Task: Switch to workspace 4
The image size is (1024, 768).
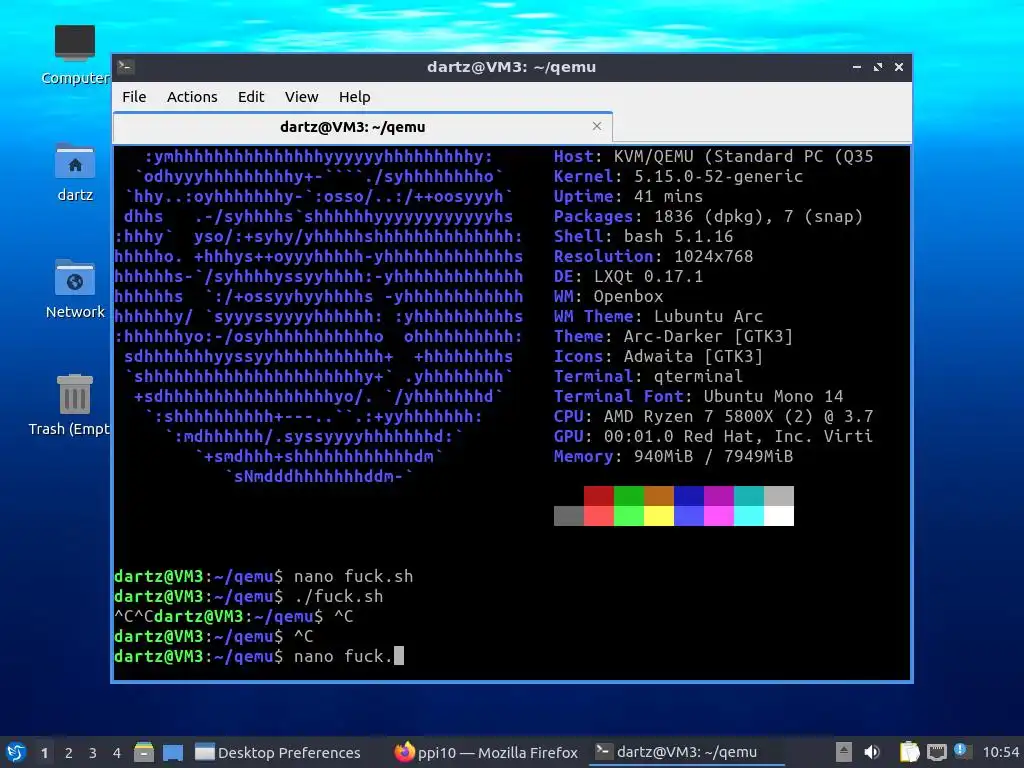Action: coord(117,753)
